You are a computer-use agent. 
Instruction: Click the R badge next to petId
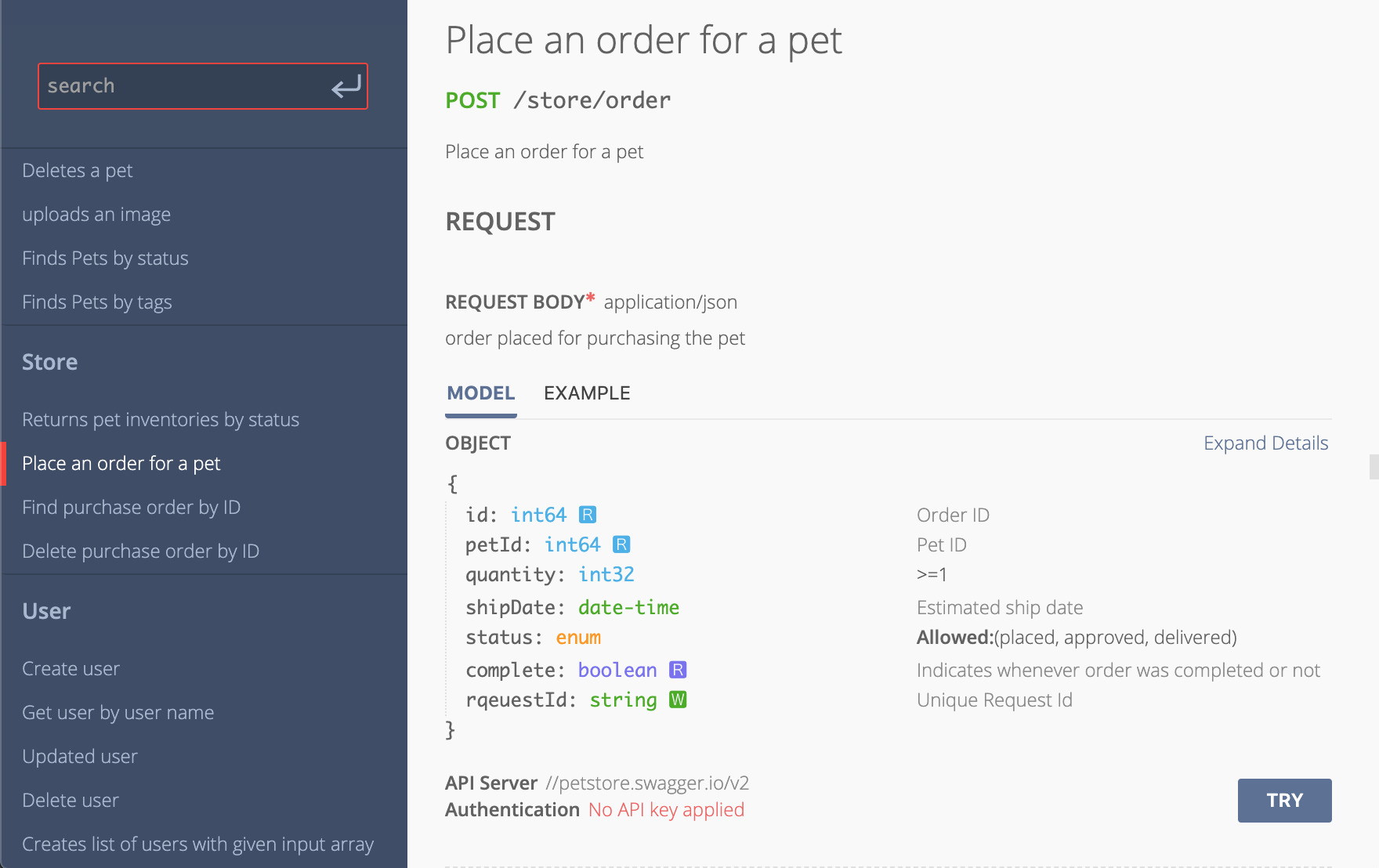(621, 544)
